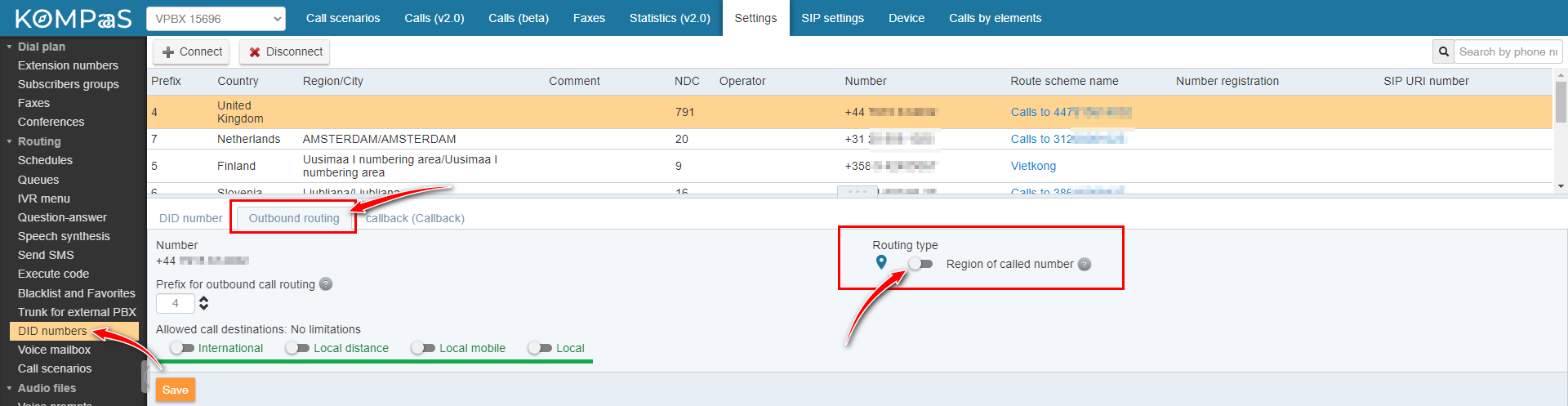
Task: Collapse the Routing section
Action: point(9,141)
